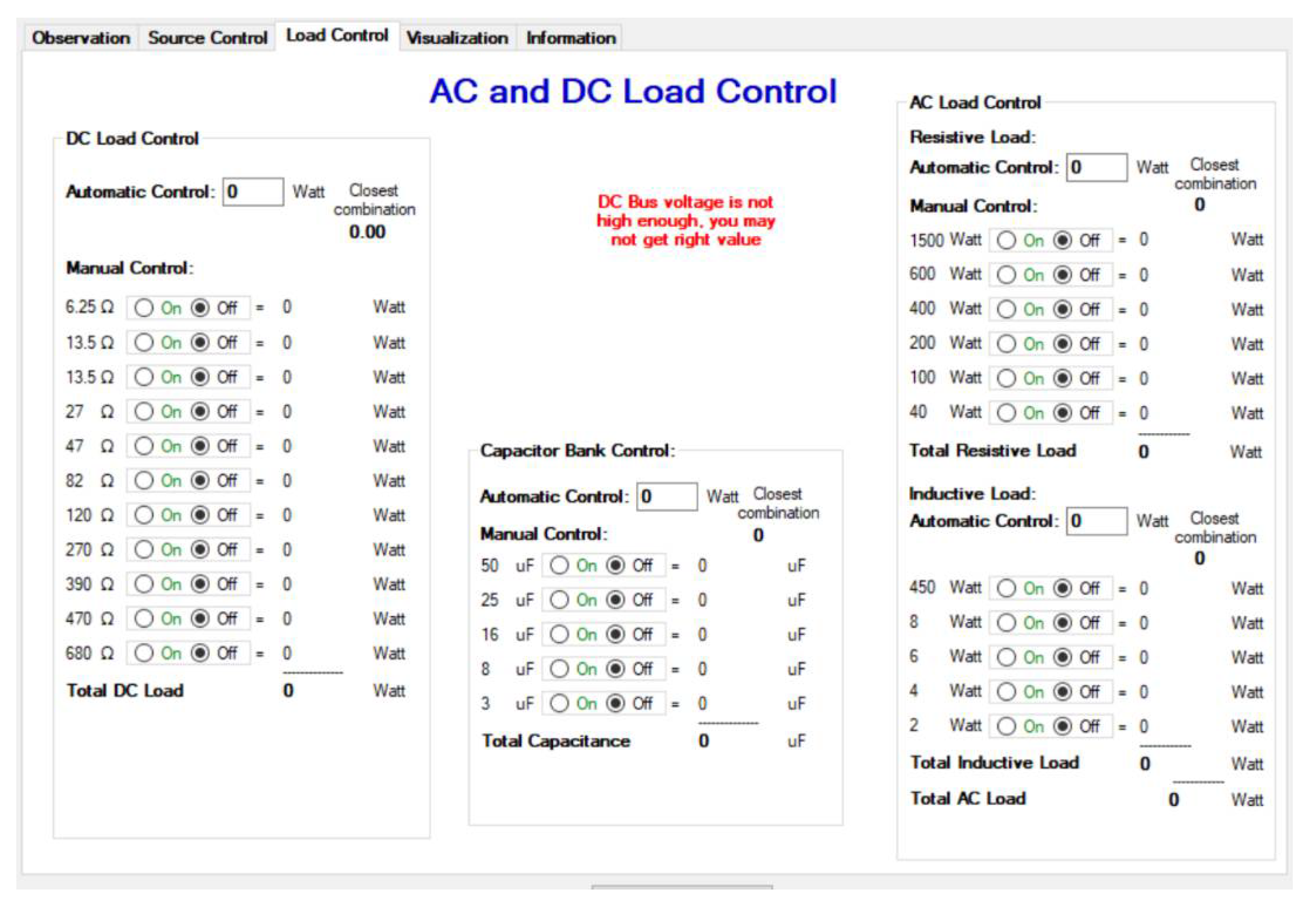
Task: Turn On the 450 Watt inductive load
Action: (1006, 588)
